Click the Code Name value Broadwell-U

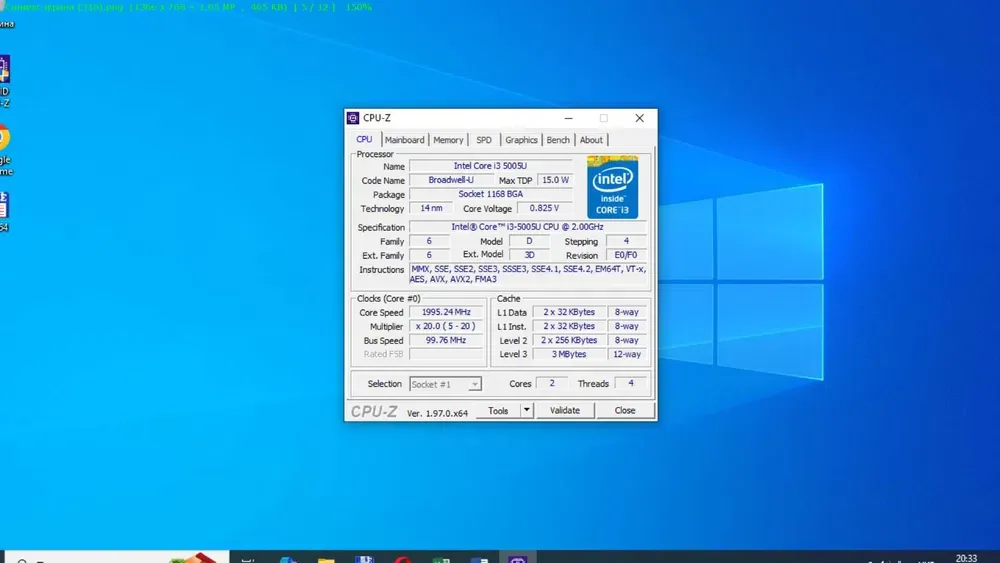point(451,180)
